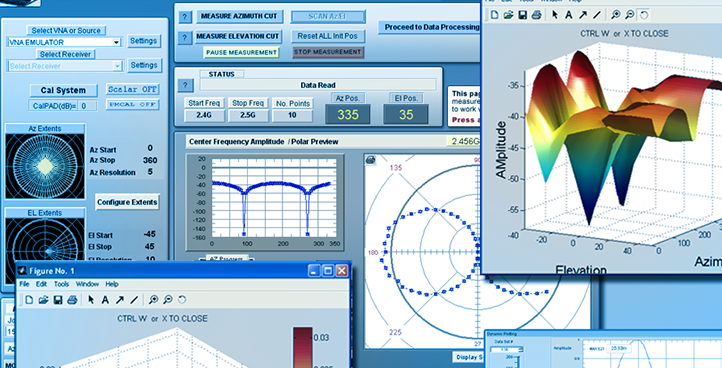Click STOP MEASUREMENT button
Viewport: 722px width, 368px height.
point(328,52)
